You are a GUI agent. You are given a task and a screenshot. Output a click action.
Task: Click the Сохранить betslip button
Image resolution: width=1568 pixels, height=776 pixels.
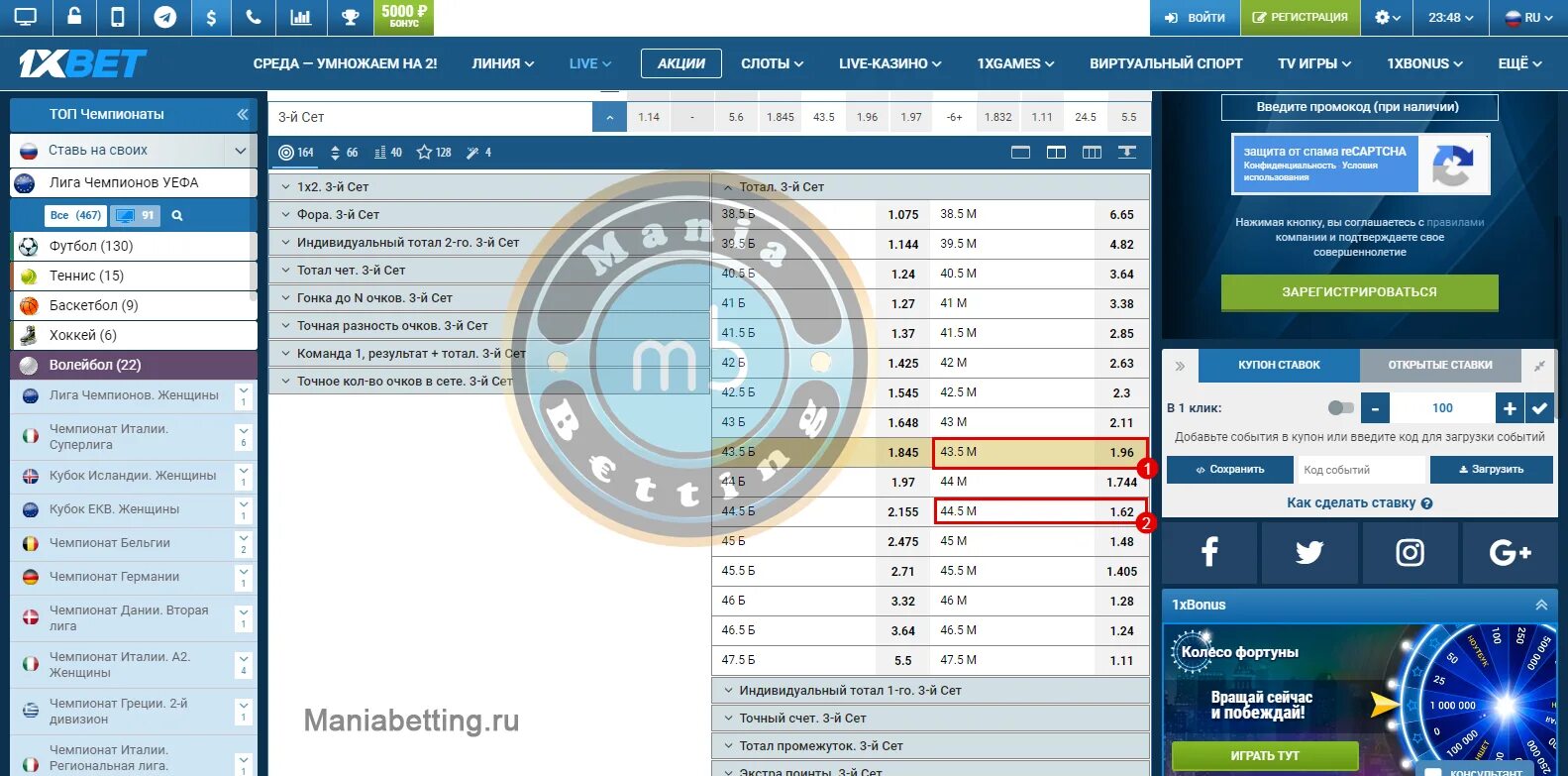[x=1230, y=470]
